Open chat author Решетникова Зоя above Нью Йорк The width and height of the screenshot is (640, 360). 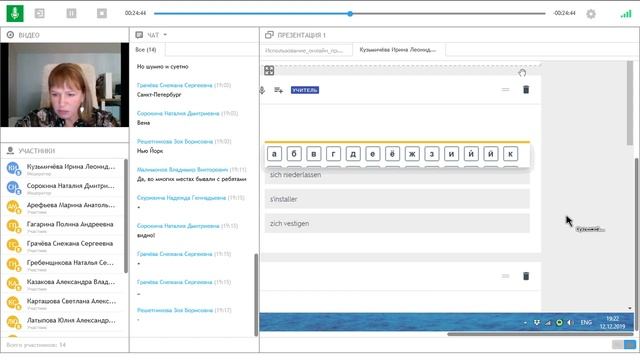[x=175, y=141]
